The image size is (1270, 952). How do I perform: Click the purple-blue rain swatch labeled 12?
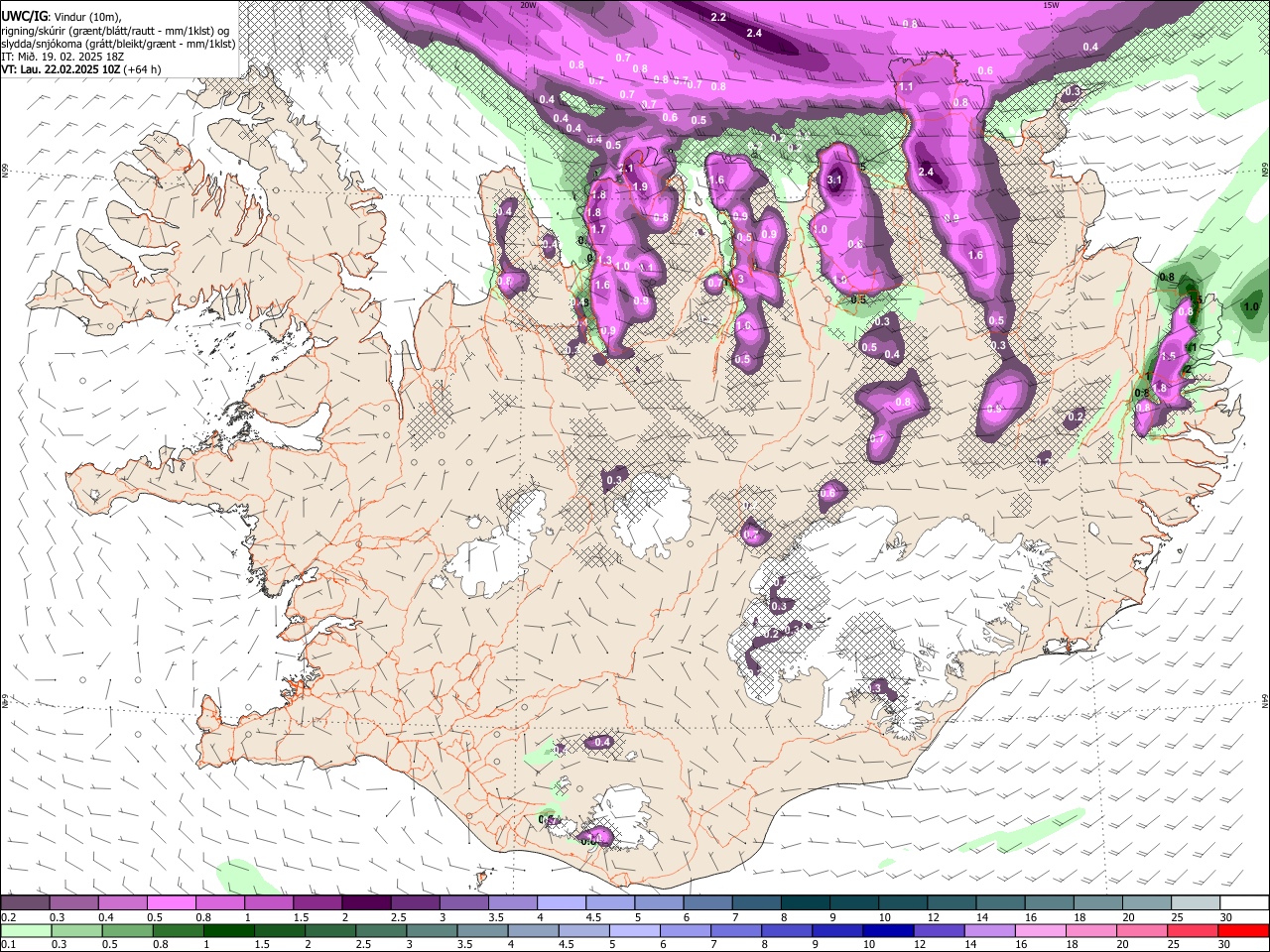[x=940, y=930]
